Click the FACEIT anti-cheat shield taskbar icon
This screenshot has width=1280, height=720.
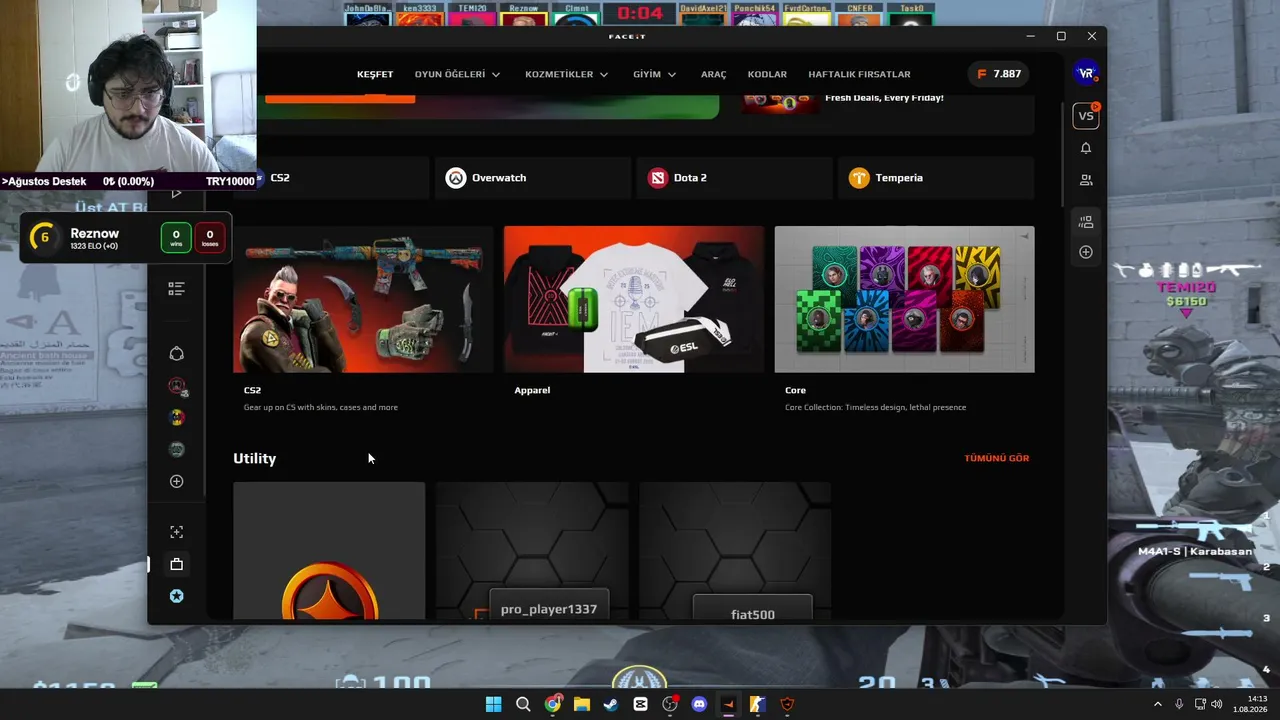[x=787, y=704]
